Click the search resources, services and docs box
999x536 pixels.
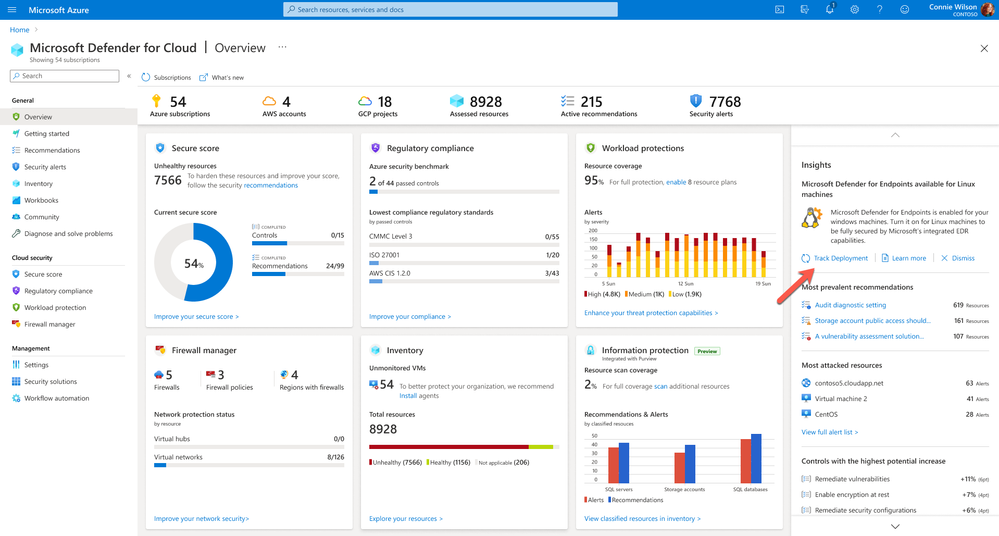click(x=450, y=10)
